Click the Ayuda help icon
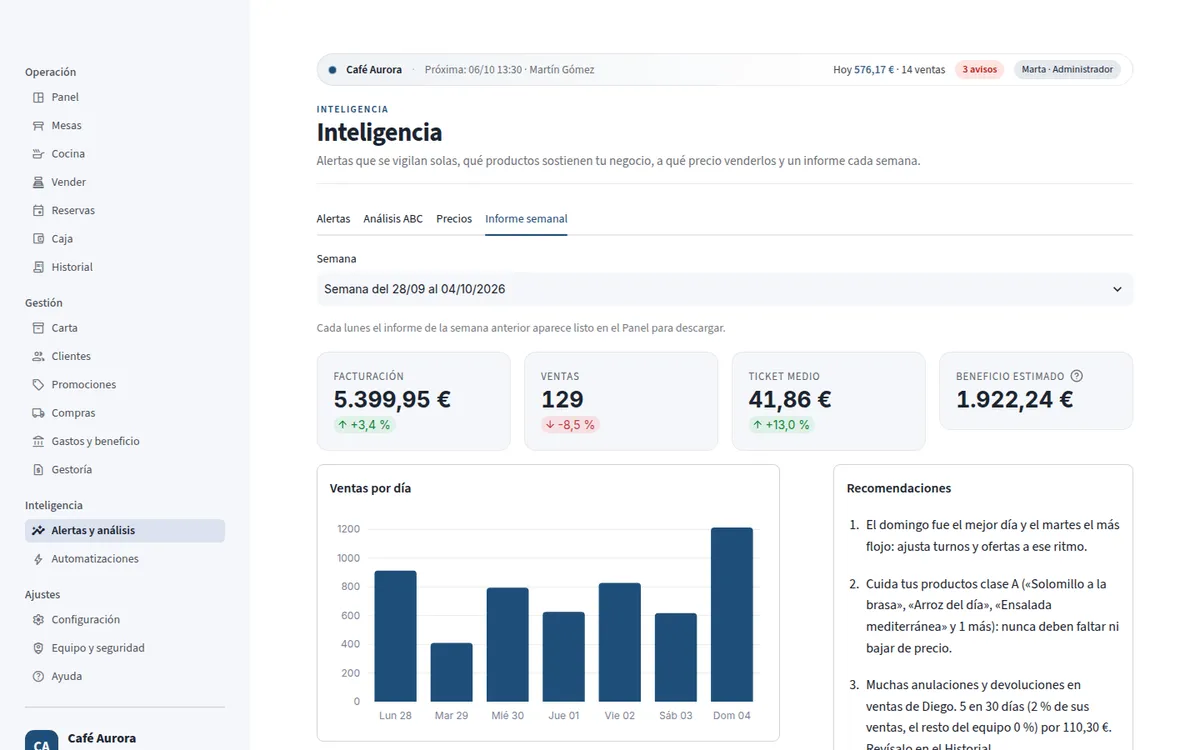The height and width of the screenshot is (750, 1200). pos(38,677)
